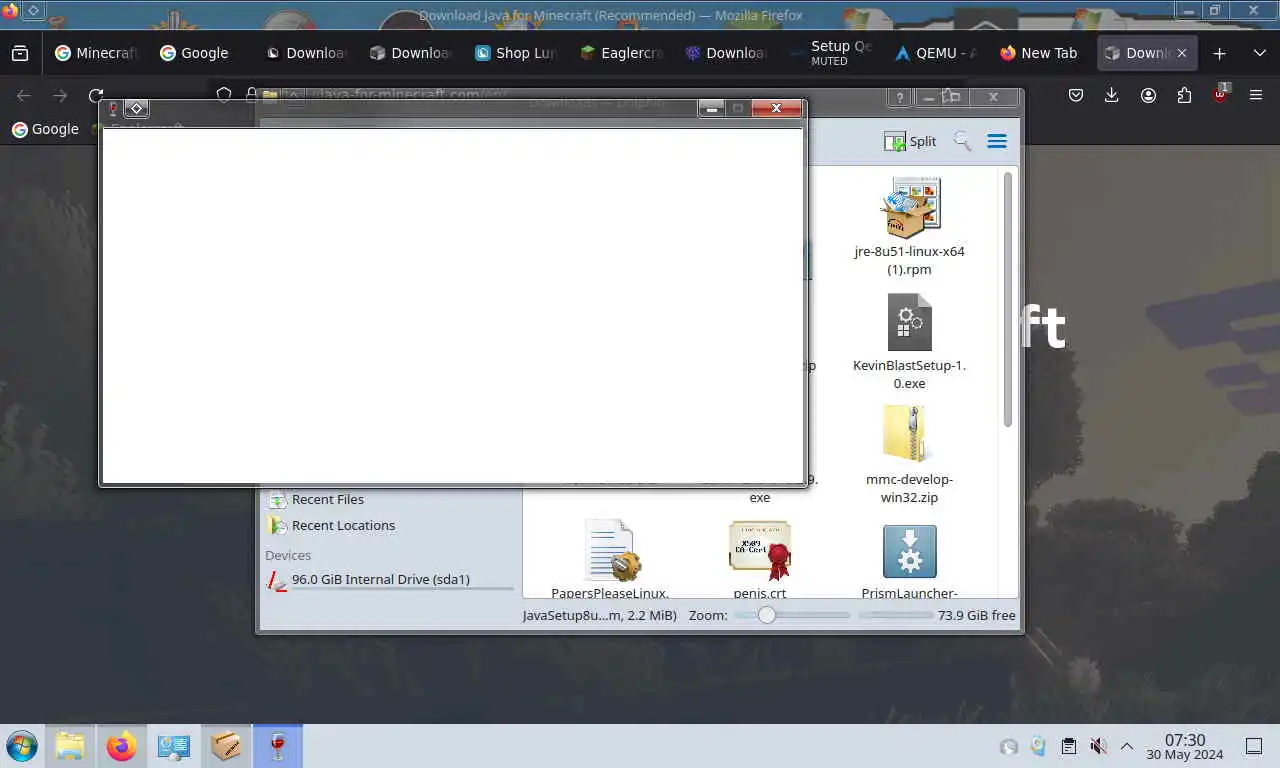Switch to the Shop Lun tab

click(x=515, y=53)
